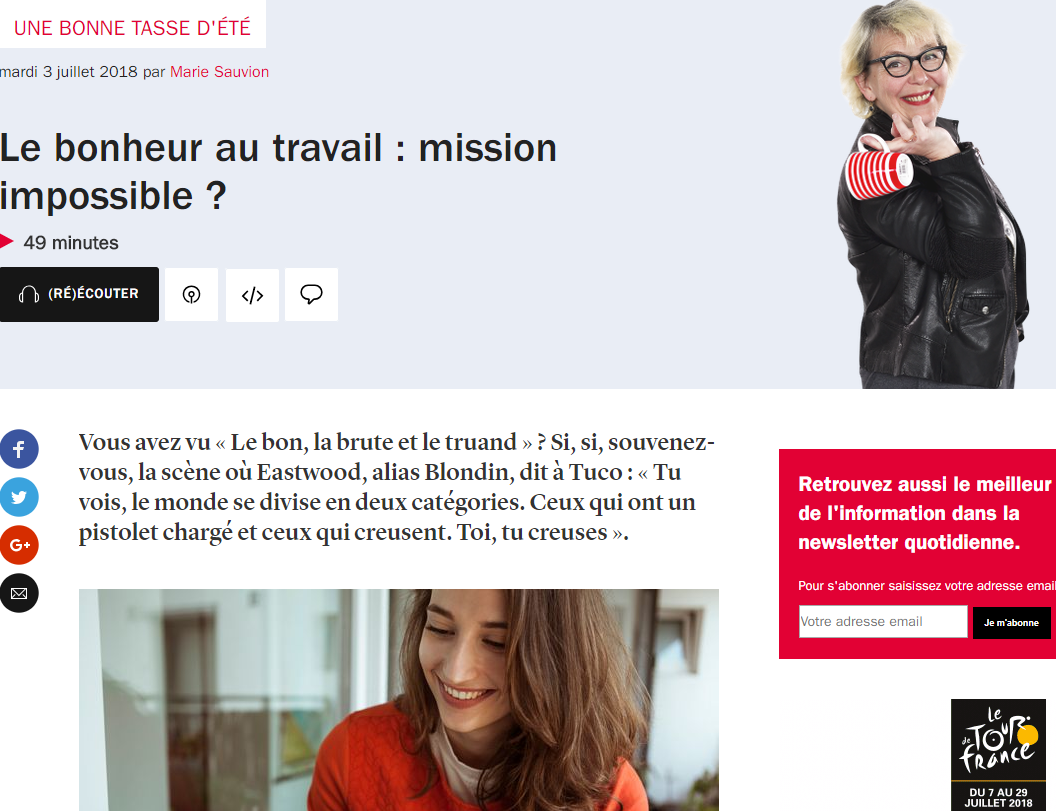Screen dimensions: 1056x811
Task: Click the Votre adresse email field
Action: point(883,622)
